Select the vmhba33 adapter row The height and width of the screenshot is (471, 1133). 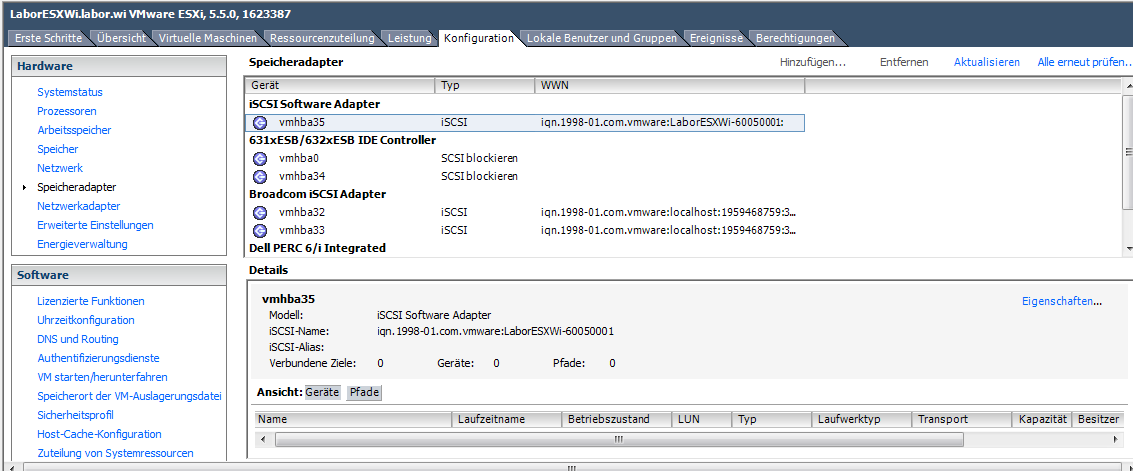(525, 231)
